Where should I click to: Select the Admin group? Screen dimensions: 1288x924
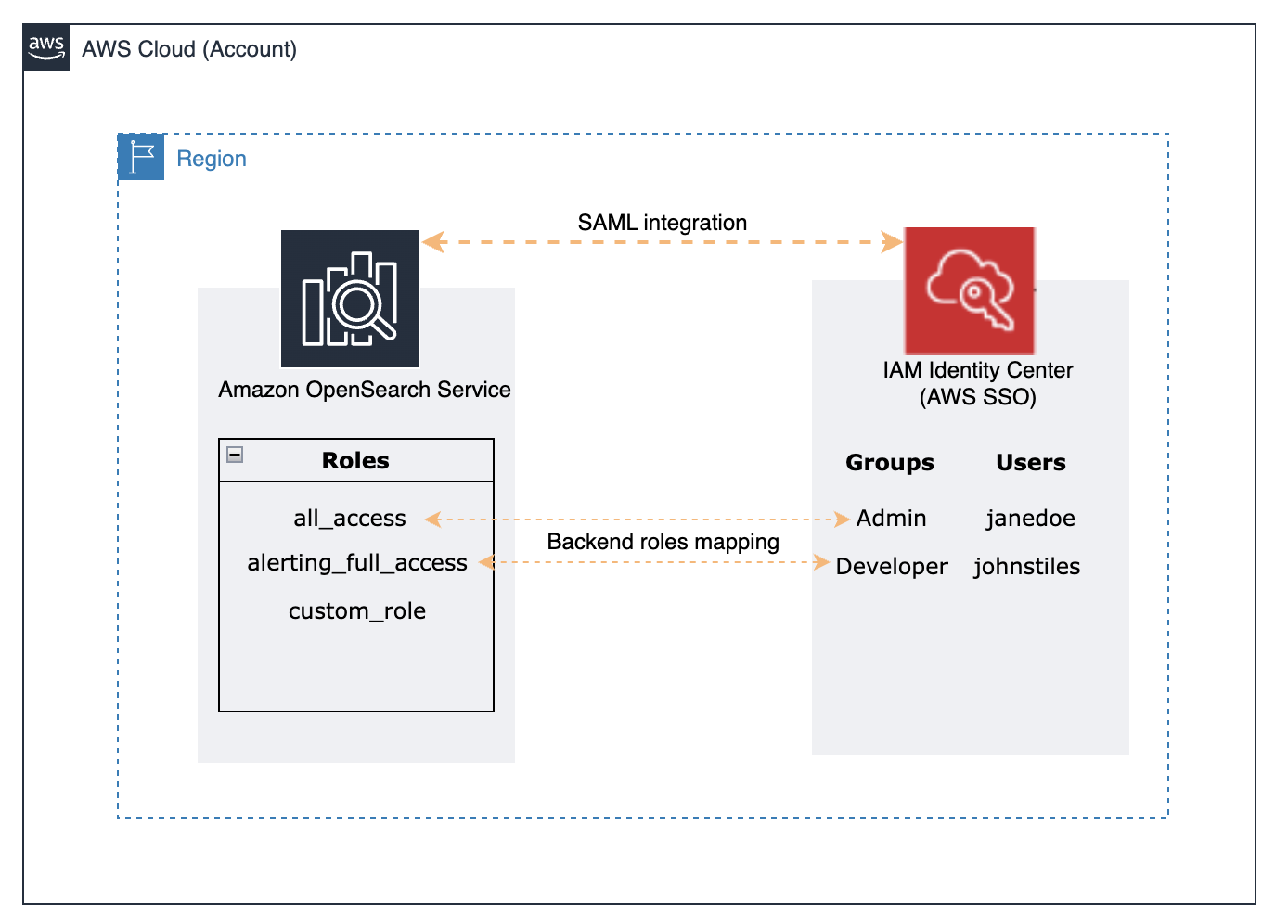click(x=892, y=519)
